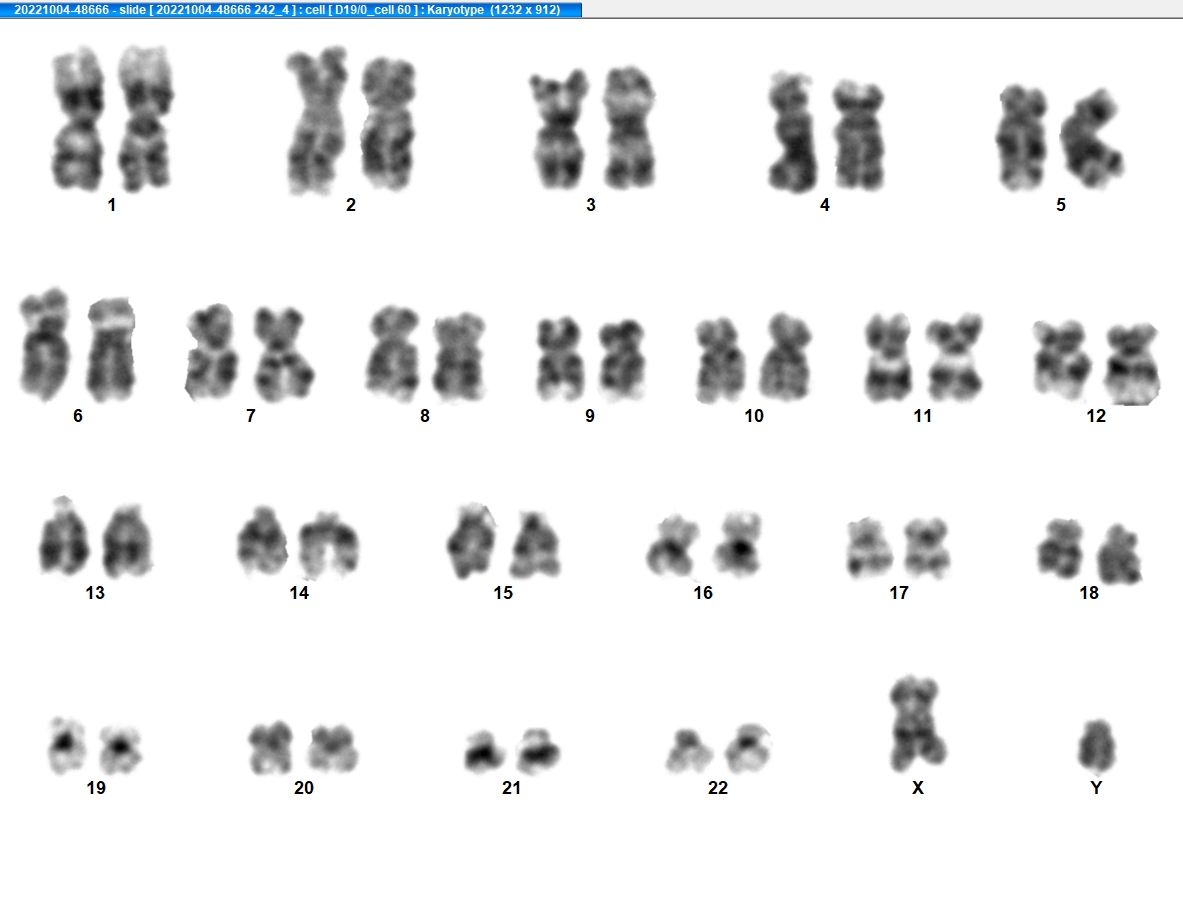The height and width of the screenshot is (897, 1183).
Task: Click the label '2' under second pair
Action: 351,205
